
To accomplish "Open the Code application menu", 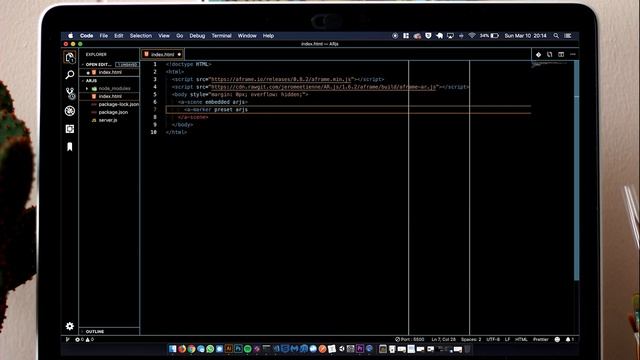I will coord(87,36).
